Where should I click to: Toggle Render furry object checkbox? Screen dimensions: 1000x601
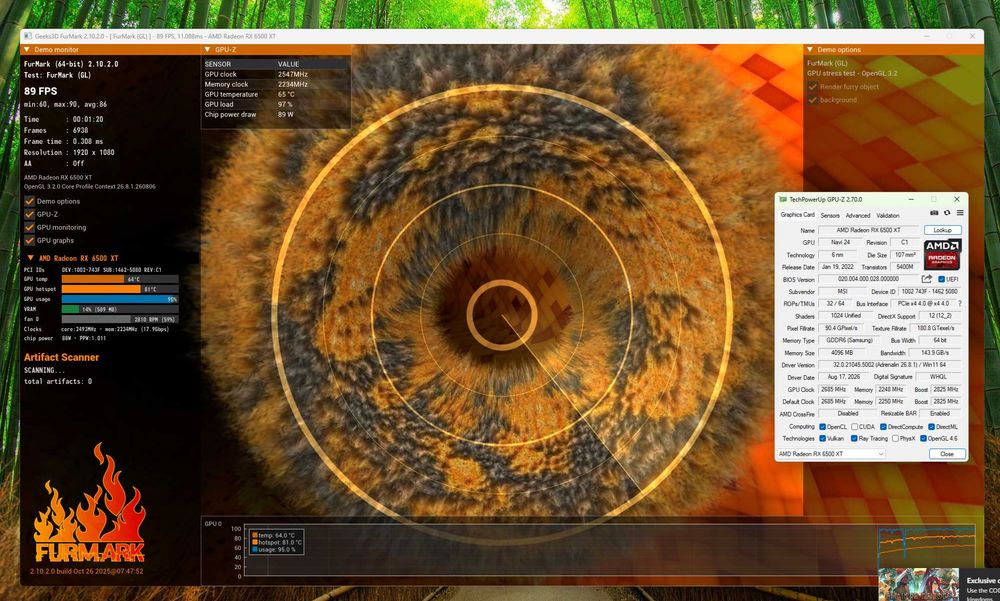pyautogui.click(x=812, y=87)
